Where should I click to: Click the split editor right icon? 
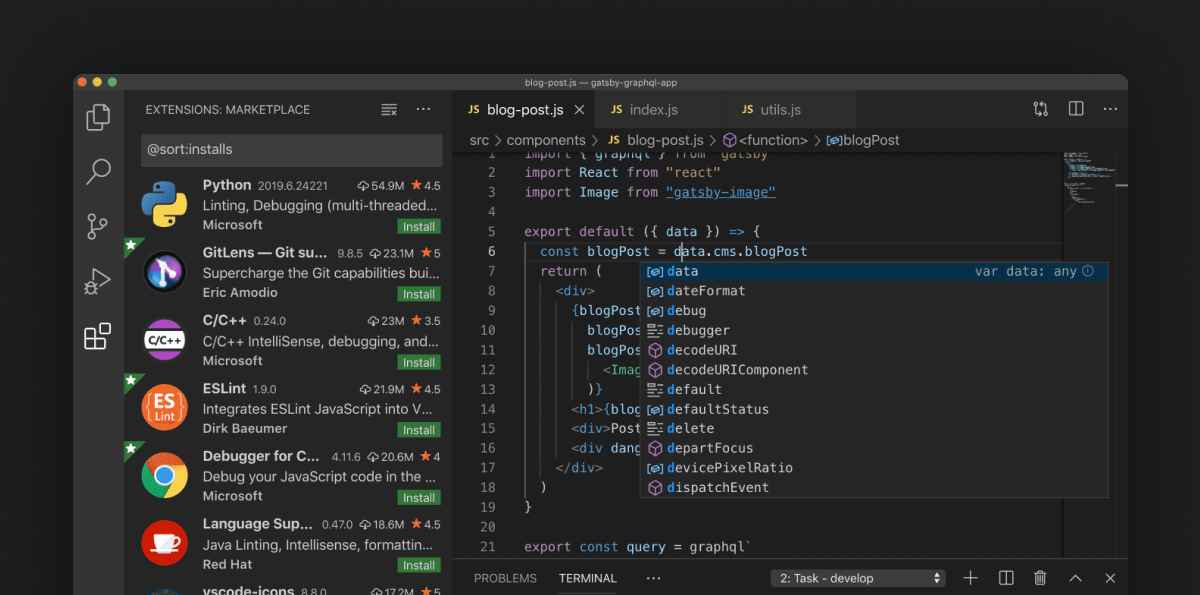coord(1076,109)
